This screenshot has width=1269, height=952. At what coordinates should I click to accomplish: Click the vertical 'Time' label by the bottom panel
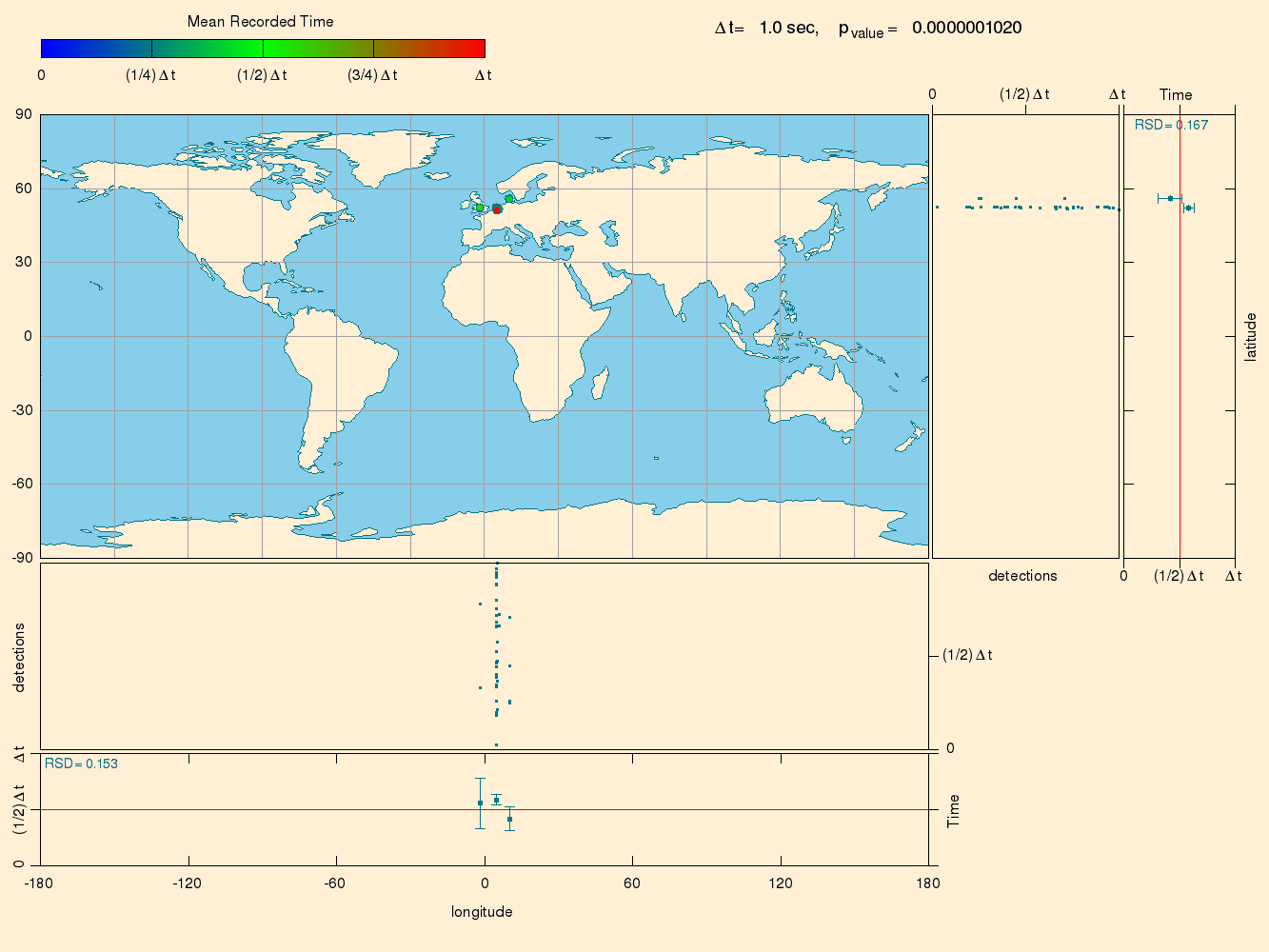tap(954, 810)
